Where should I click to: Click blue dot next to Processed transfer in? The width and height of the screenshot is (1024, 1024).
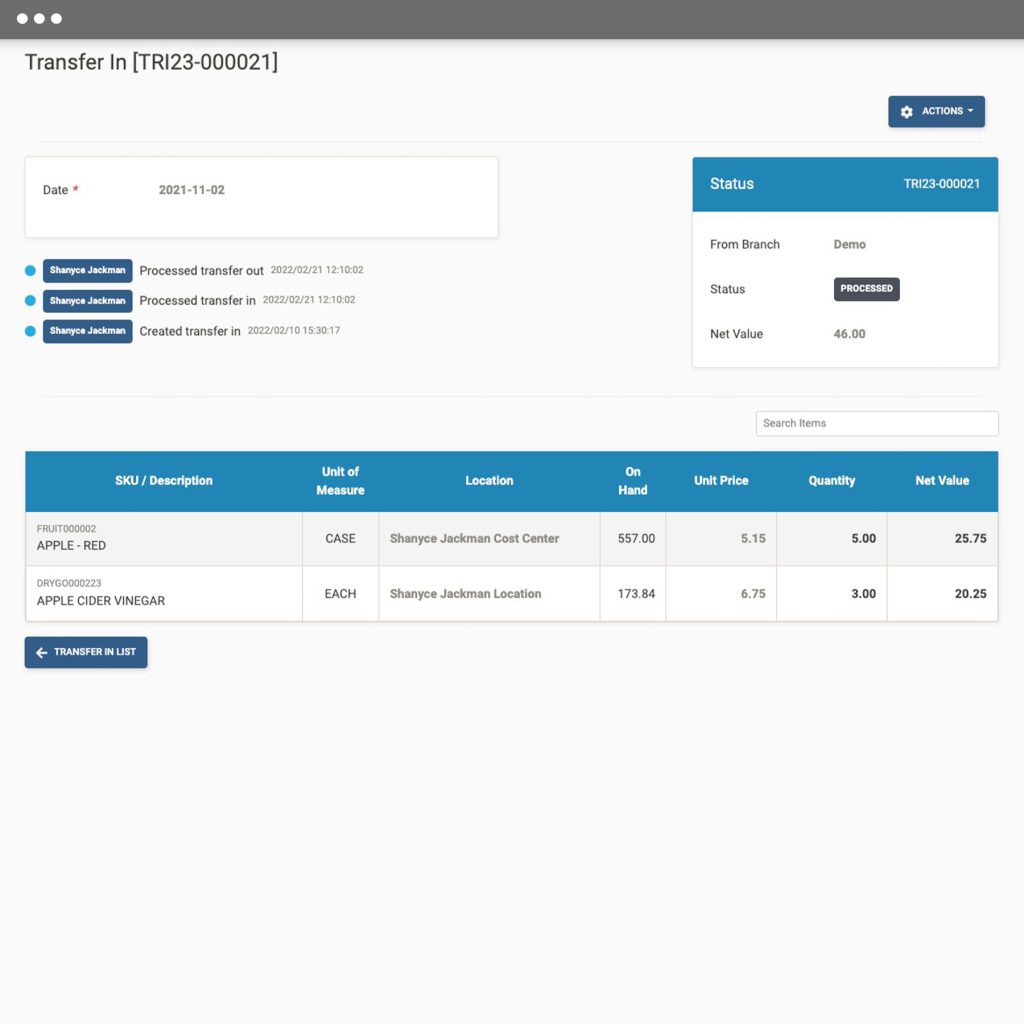[x=30, y=300]
